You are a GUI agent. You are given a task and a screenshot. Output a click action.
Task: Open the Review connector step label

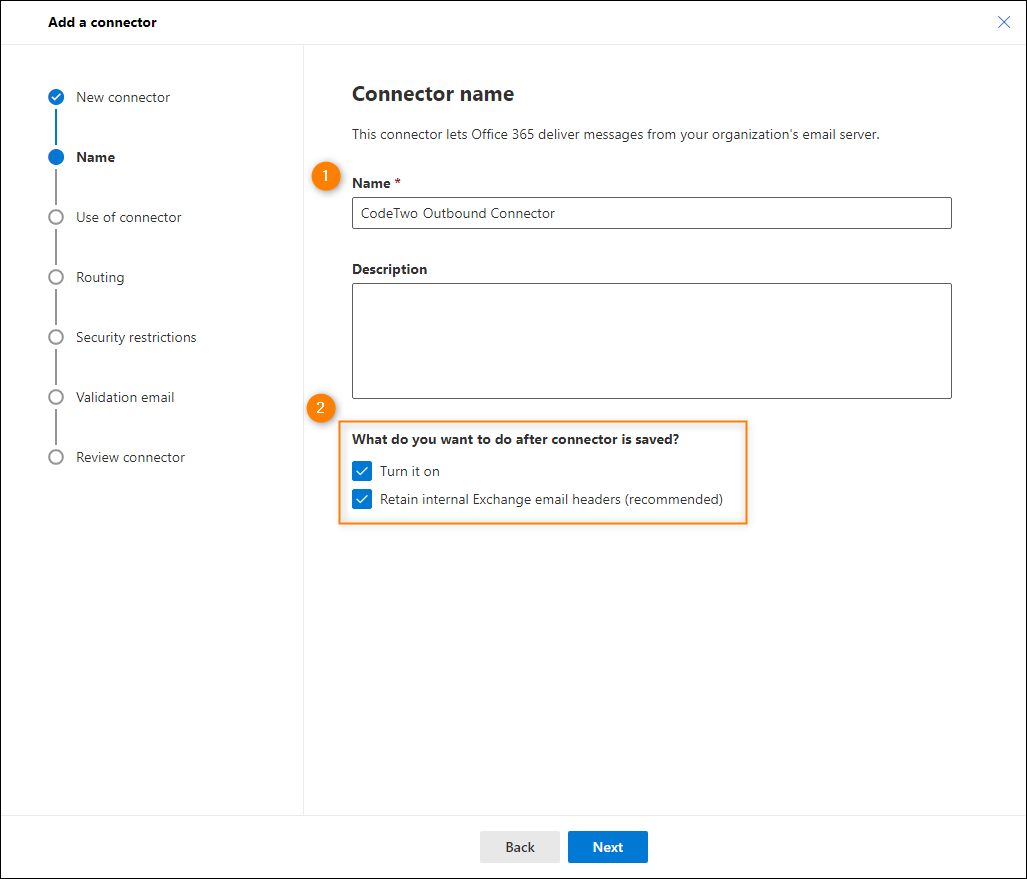(x=130, y=457)
